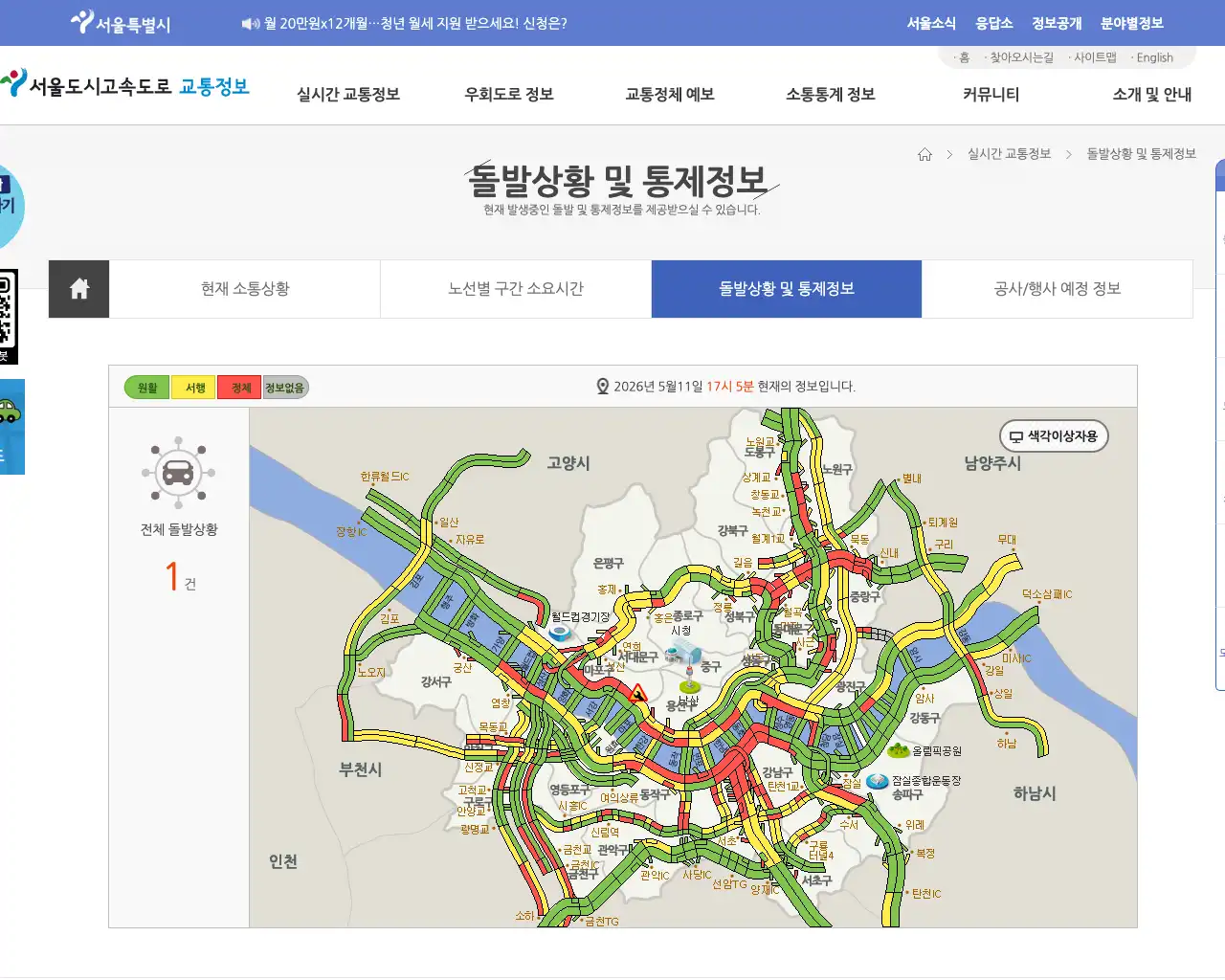This screenshot has height=980, width=1225.
Task: Click the incident count 1 건
Action: pyautogui.click(x=181, y=577)
